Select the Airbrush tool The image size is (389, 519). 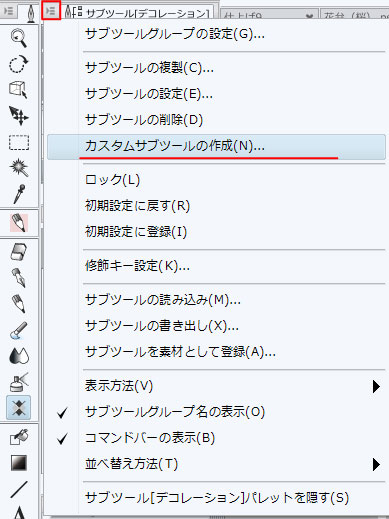click(x=19, y=382)
